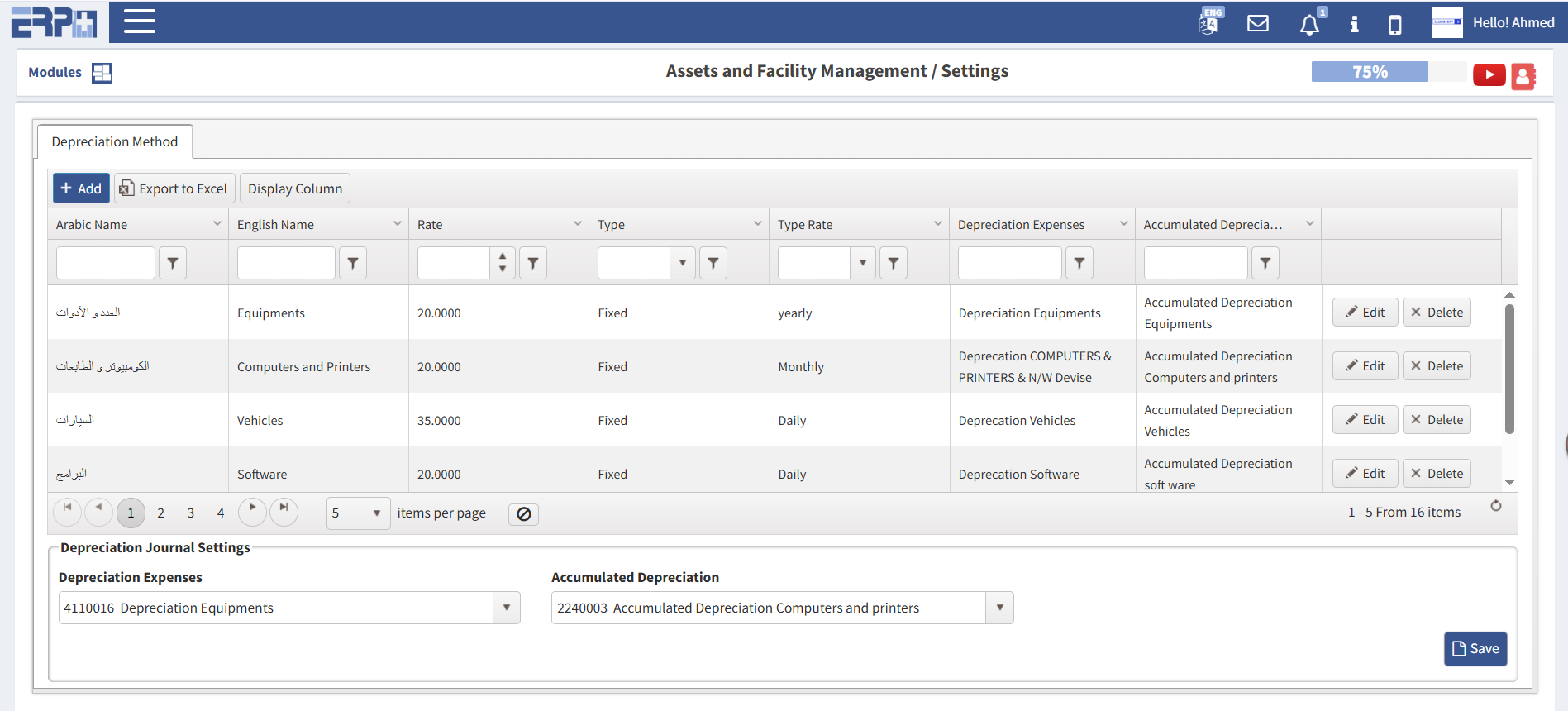Click the mobile phone icon
Viewport: 1568px width, 711px height.
(x=1394, y=24)
